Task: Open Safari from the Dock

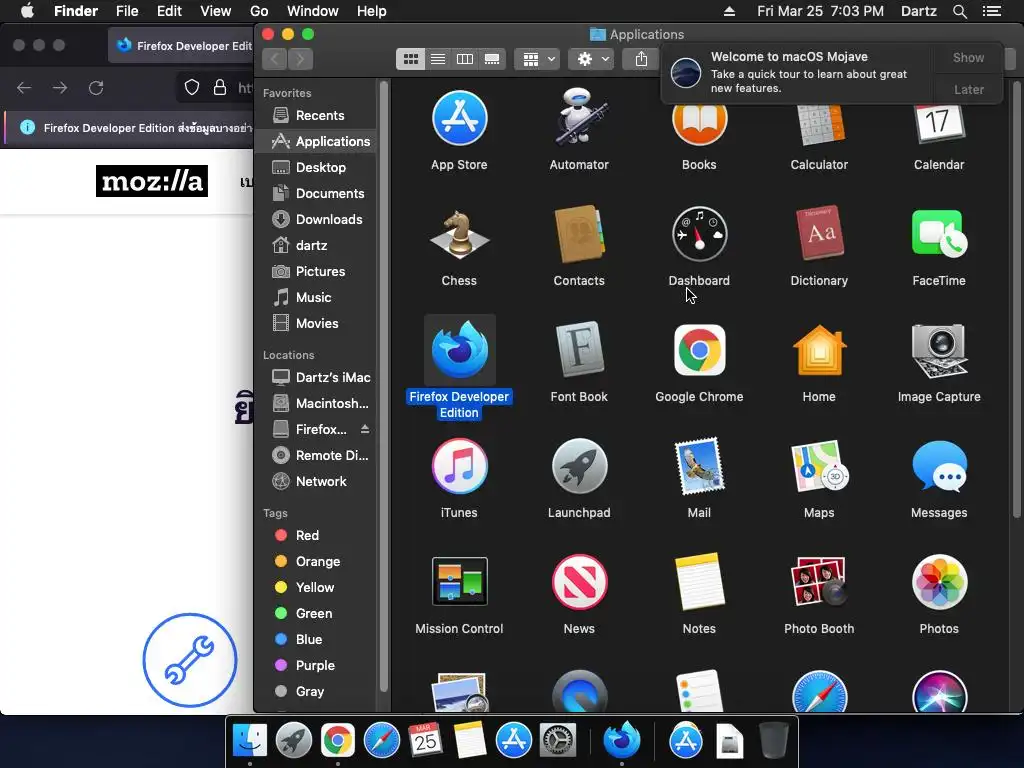Action: coord(381,741)
